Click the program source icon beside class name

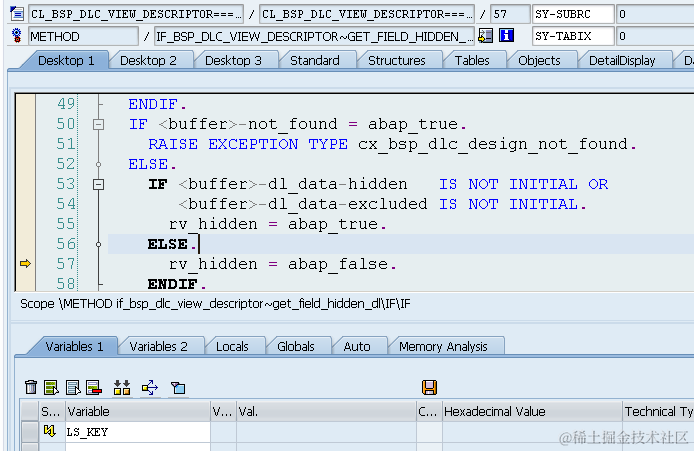pos(17,14)
